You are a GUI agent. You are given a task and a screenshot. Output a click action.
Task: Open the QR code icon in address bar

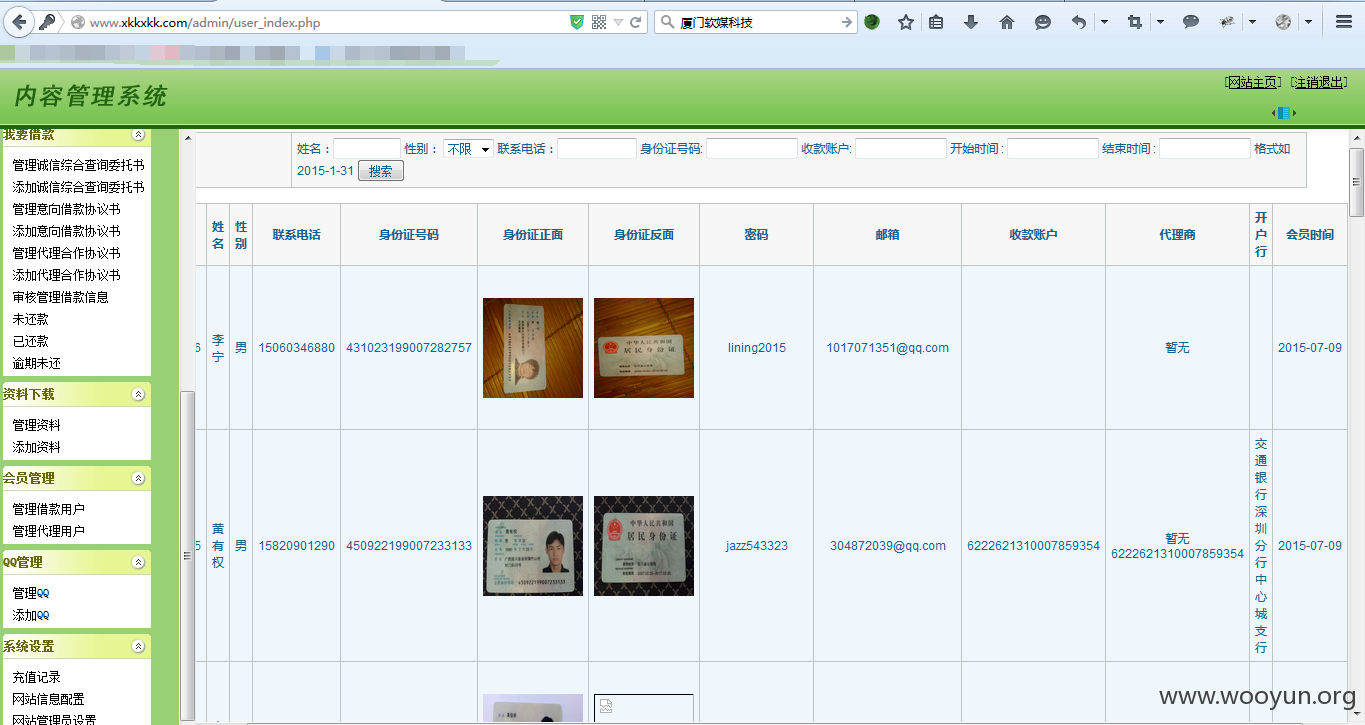click(599, 22)
